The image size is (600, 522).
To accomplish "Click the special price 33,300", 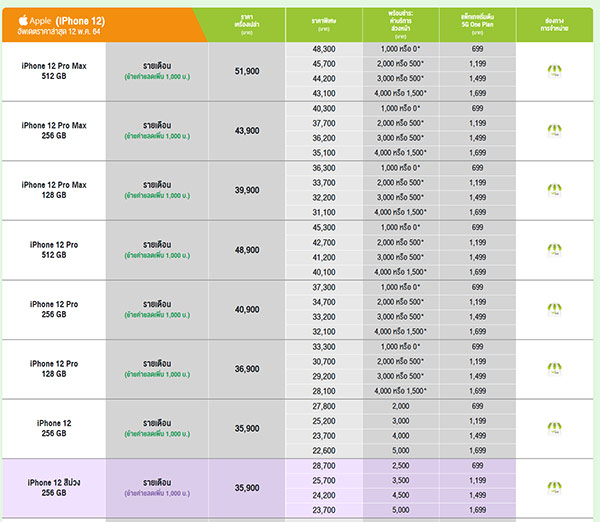I will pos(324,347).
